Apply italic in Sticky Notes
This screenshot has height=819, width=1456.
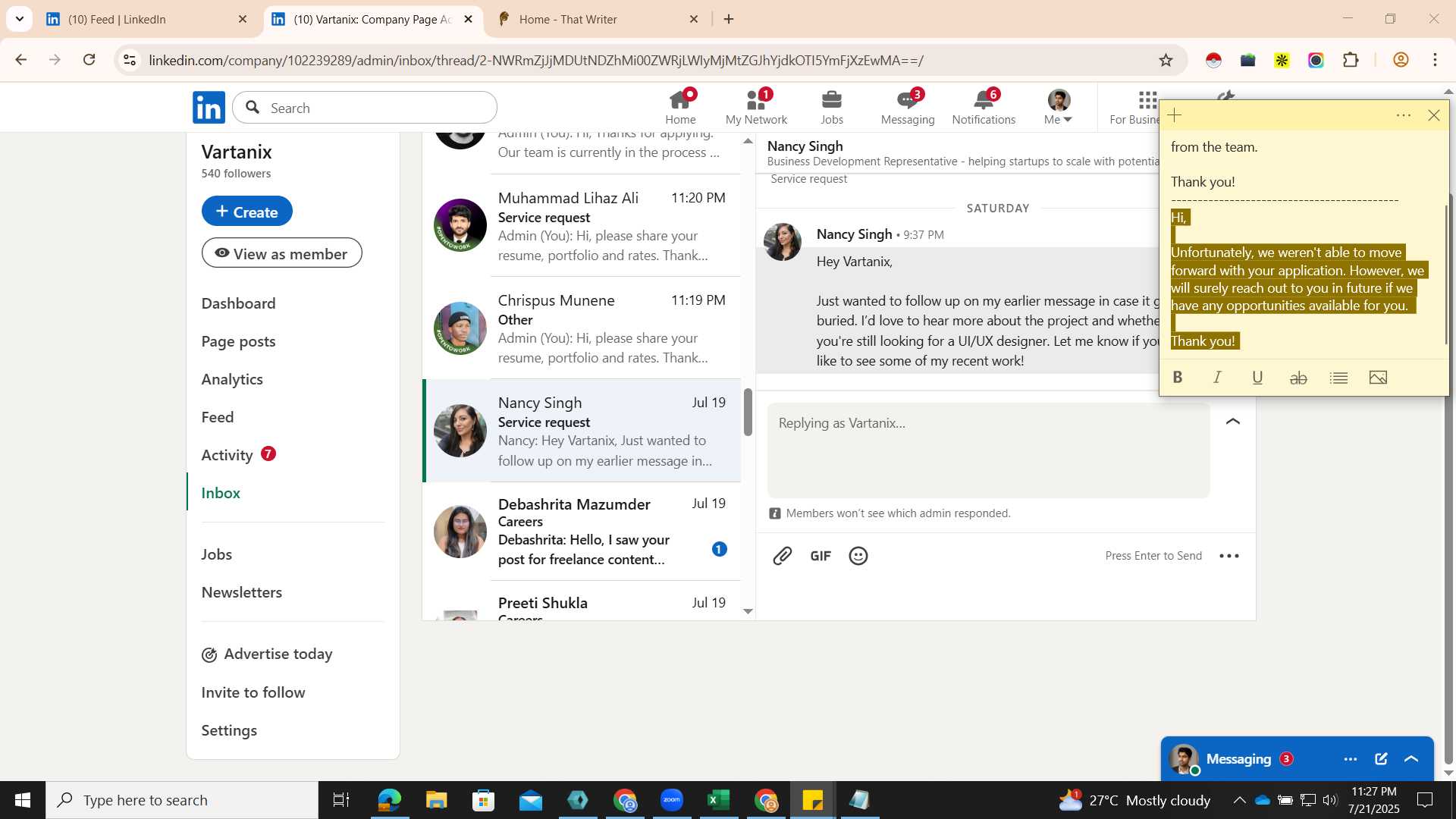(1217, 378)
